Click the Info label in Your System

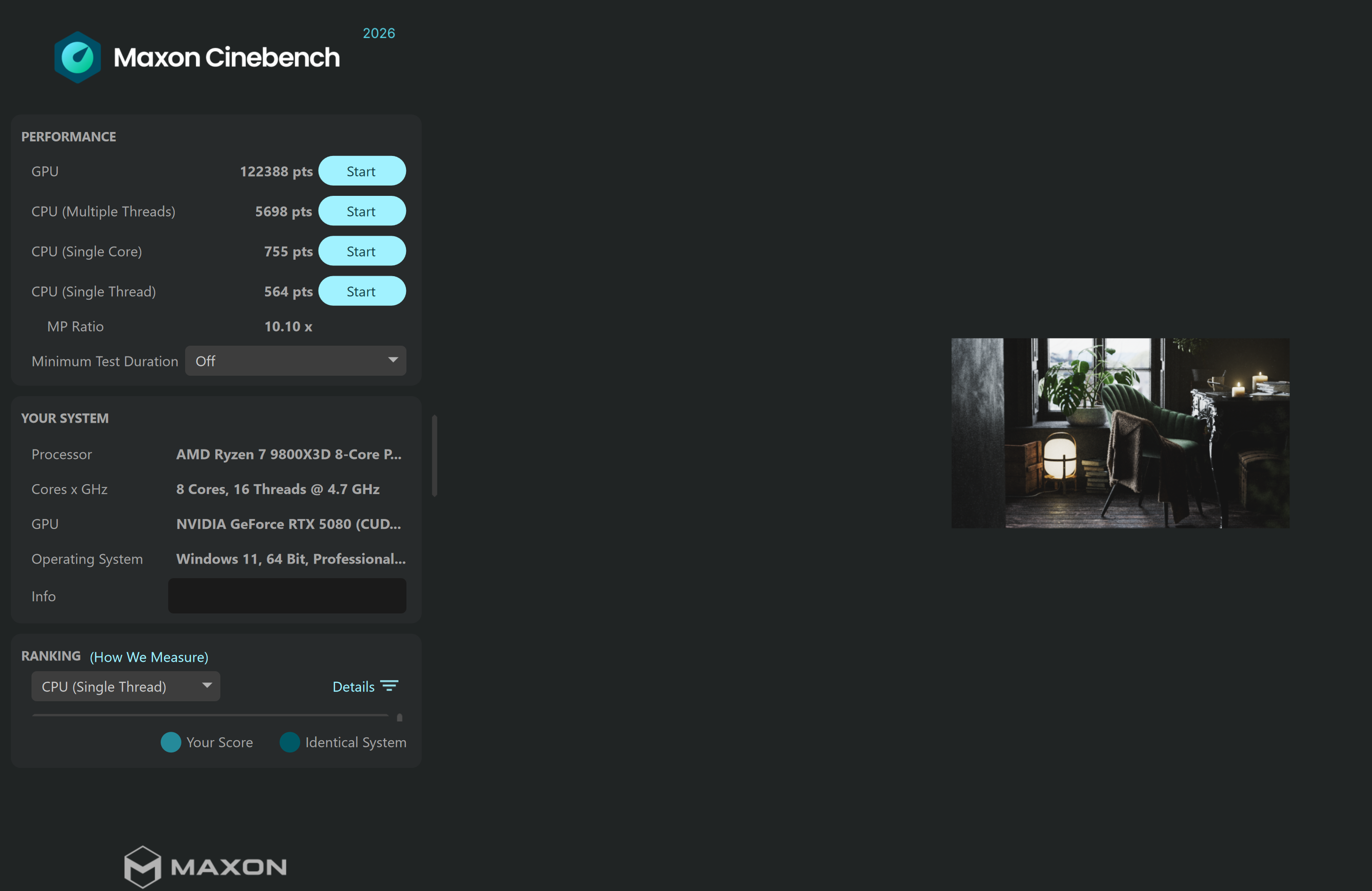pos(44,596)
